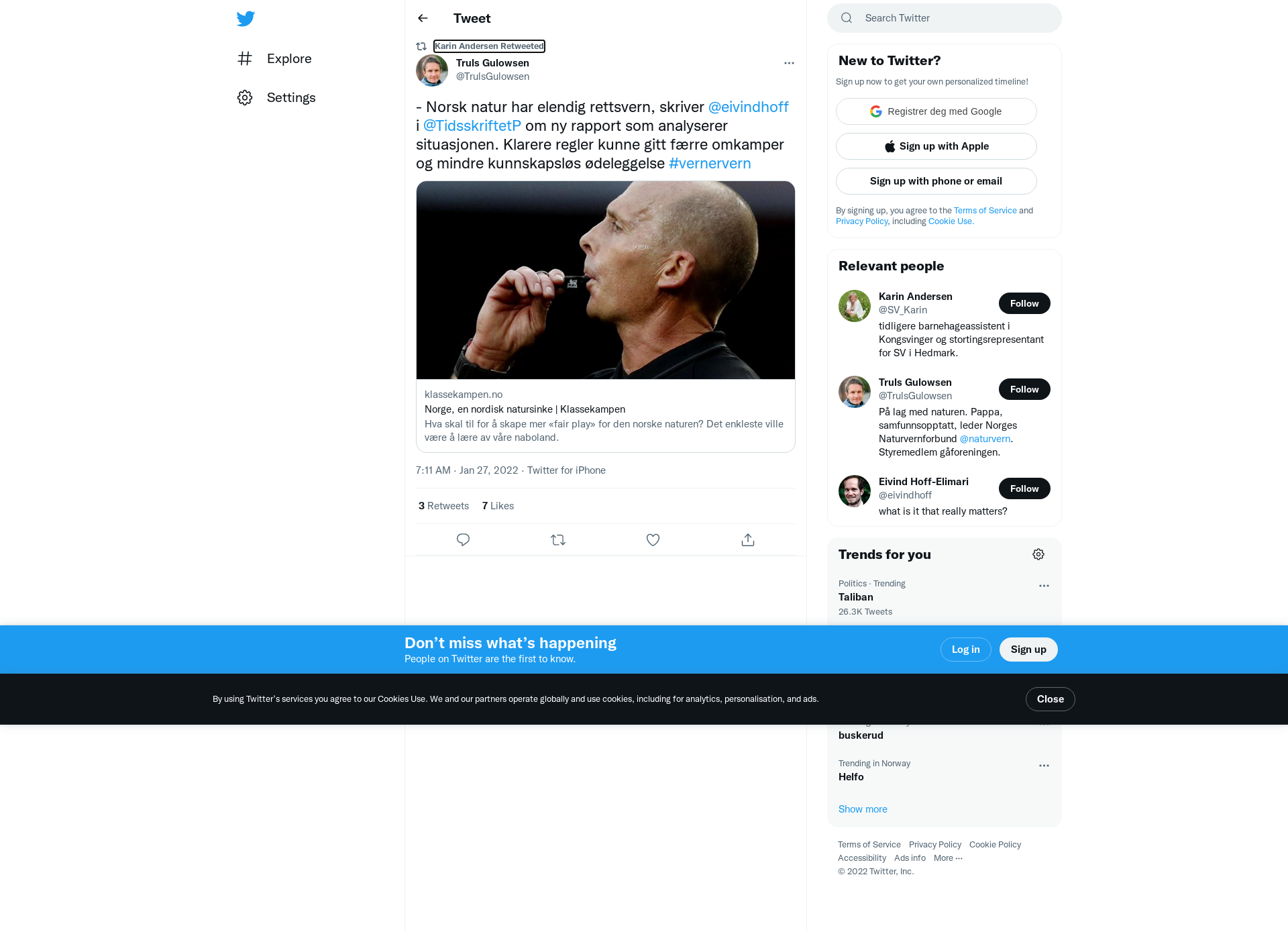1288x932 pixels.
Task: Follow Karin Andersen
Action: pyautogui.click(x=1024, y=303)
